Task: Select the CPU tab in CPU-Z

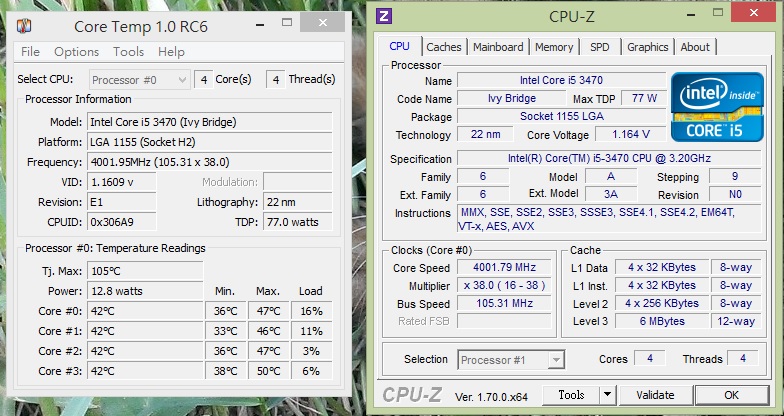Action: tap(399, 46)
